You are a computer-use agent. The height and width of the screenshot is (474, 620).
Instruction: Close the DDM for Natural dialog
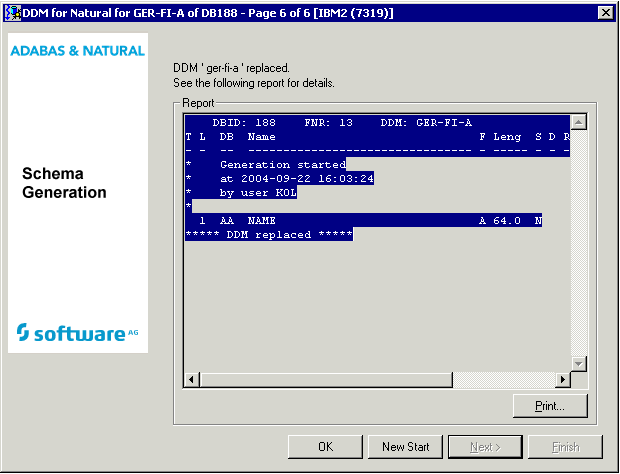(x=605, y=11)
